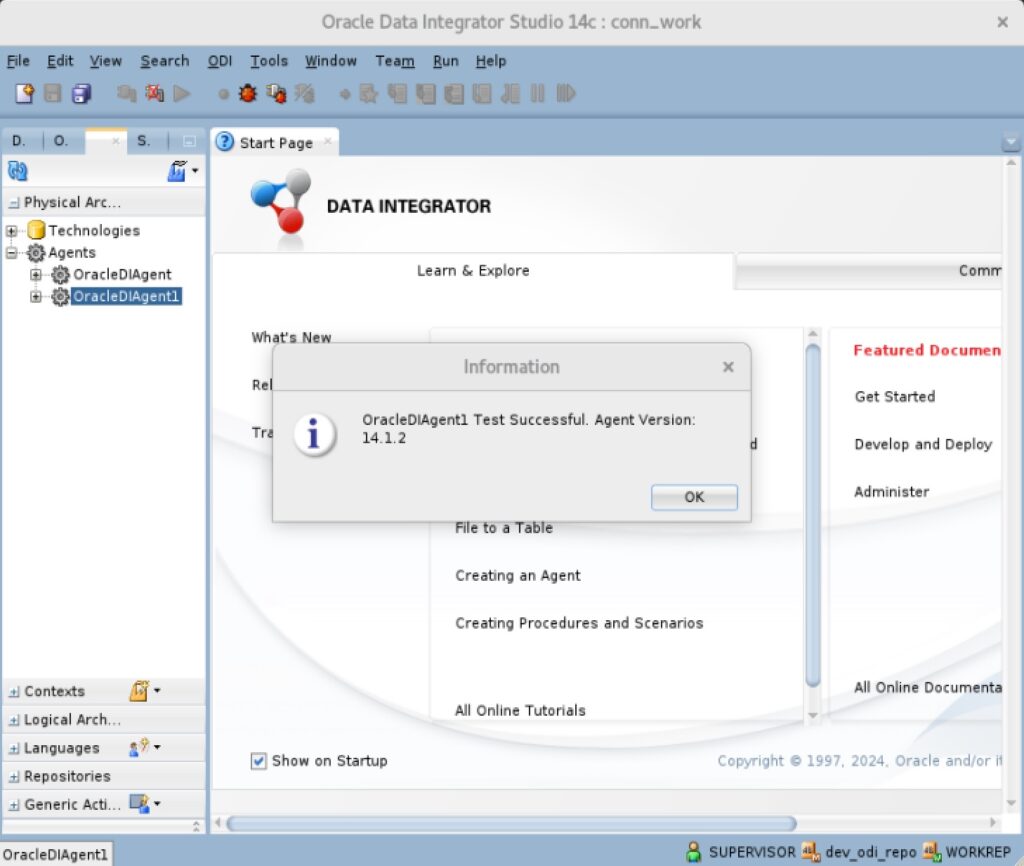Click the Resume debug toolbar icon
The width and height of the screenshot is (1024, 866).
[x=566, y=93]
